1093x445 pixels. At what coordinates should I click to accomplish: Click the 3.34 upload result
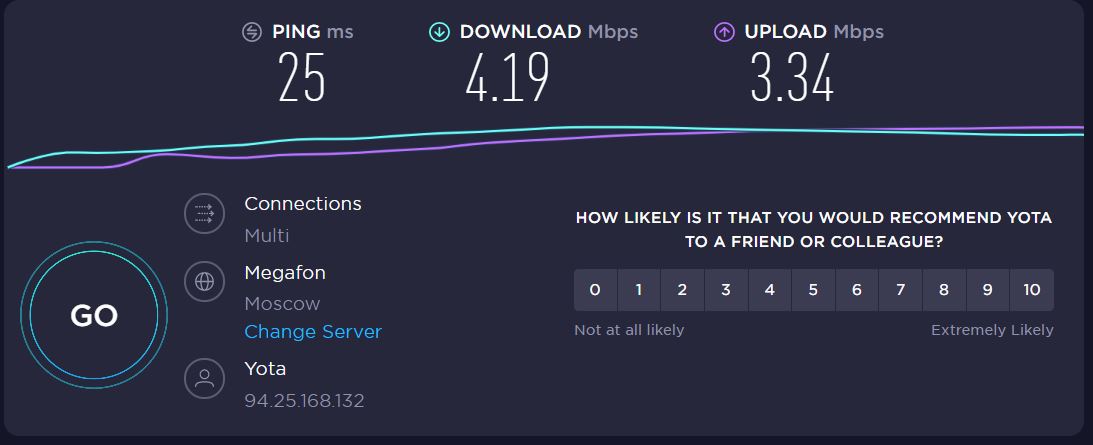pyautogui.click(x=792, y=77)
